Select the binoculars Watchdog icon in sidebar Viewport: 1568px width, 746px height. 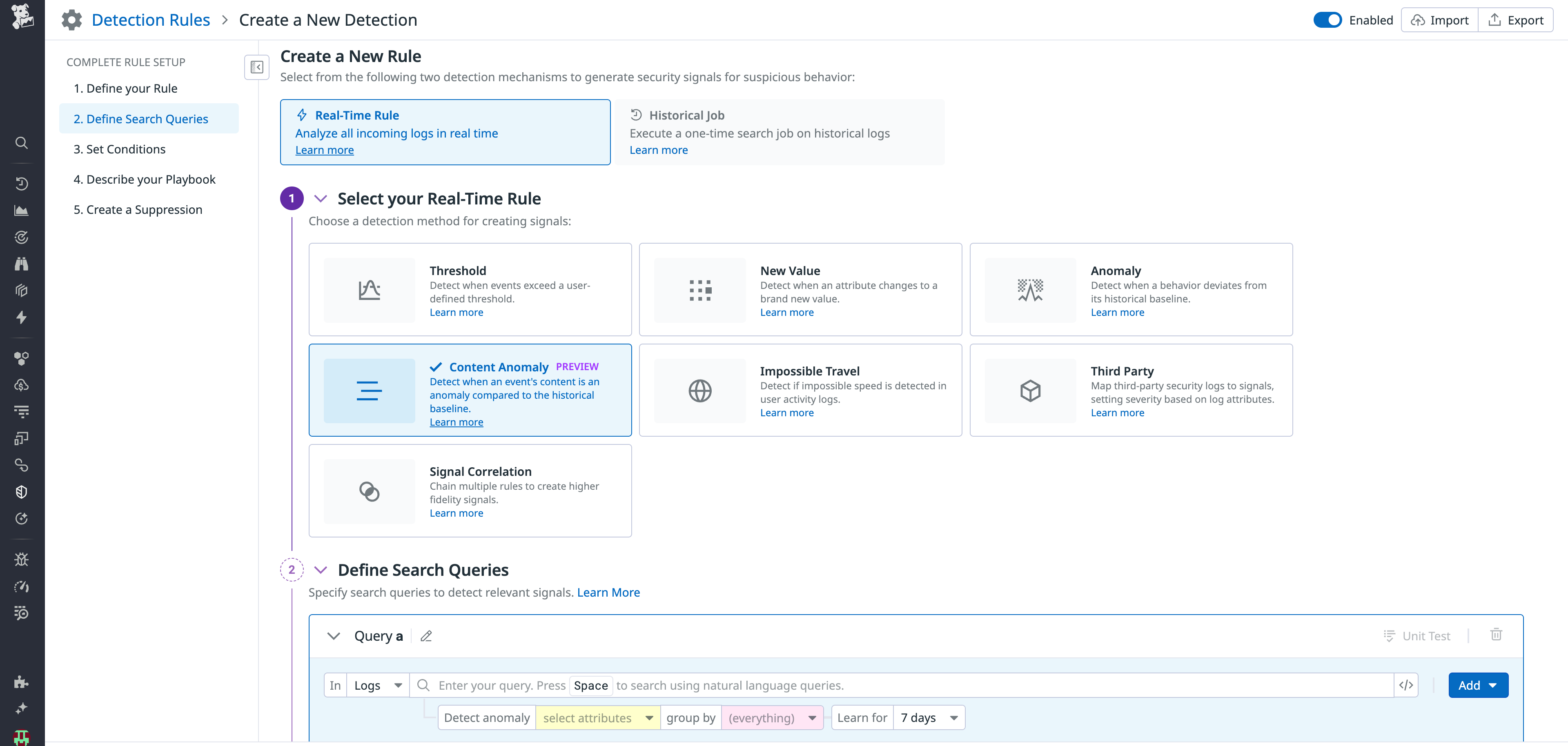pos(21,264)
